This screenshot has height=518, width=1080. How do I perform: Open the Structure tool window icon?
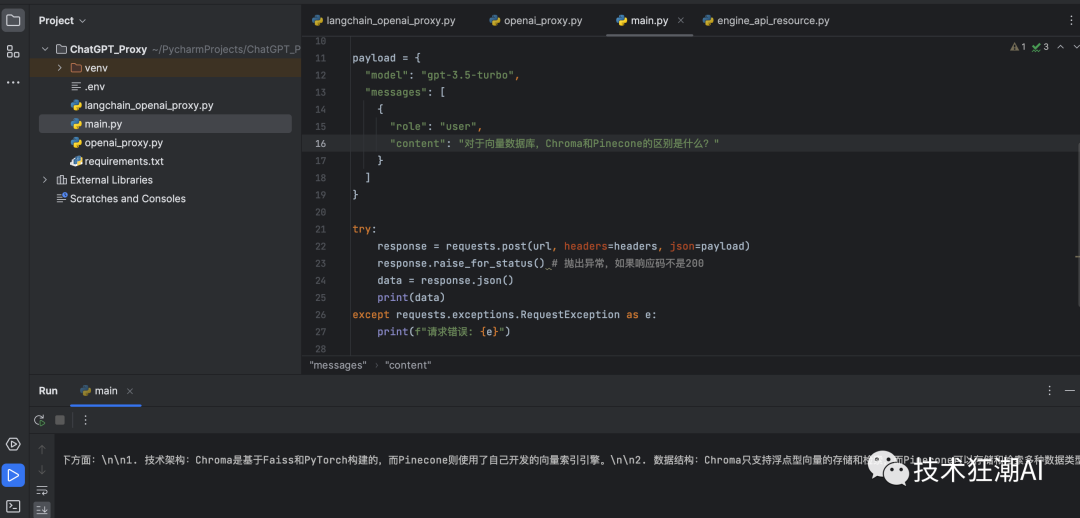13,51
